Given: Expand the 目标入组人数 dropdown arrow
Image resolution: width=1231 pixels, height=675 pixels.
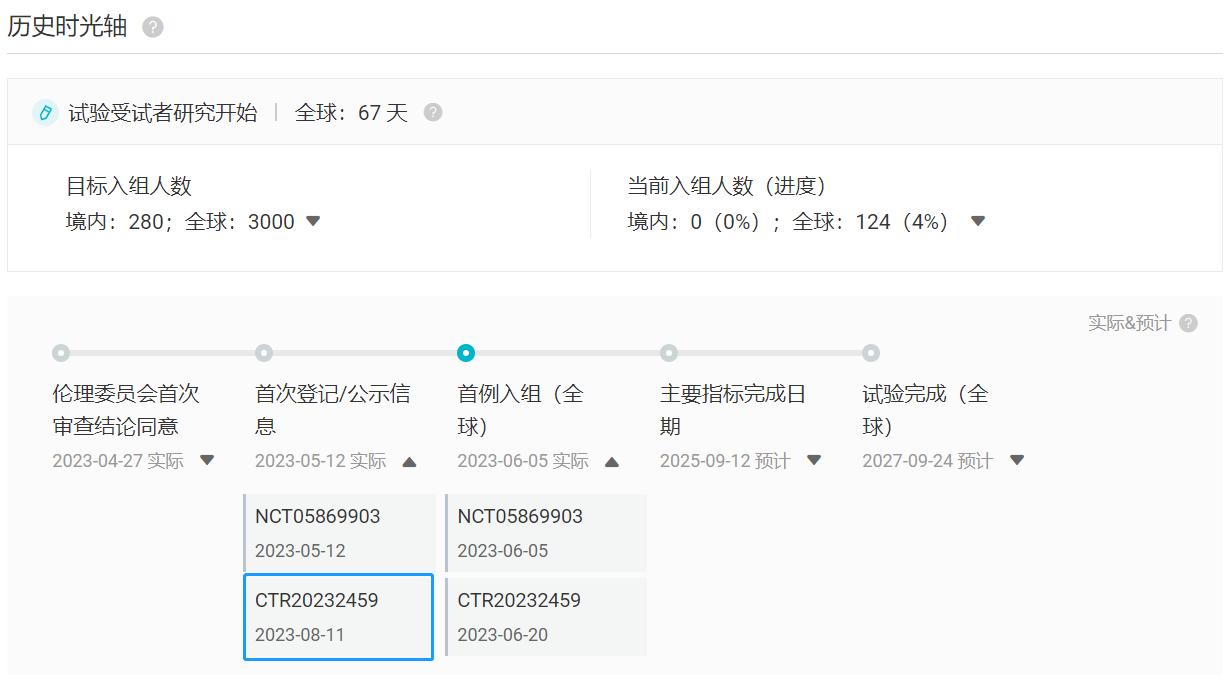Looking at the screenshot, I should pyautogui.click(x=313, y=221).
